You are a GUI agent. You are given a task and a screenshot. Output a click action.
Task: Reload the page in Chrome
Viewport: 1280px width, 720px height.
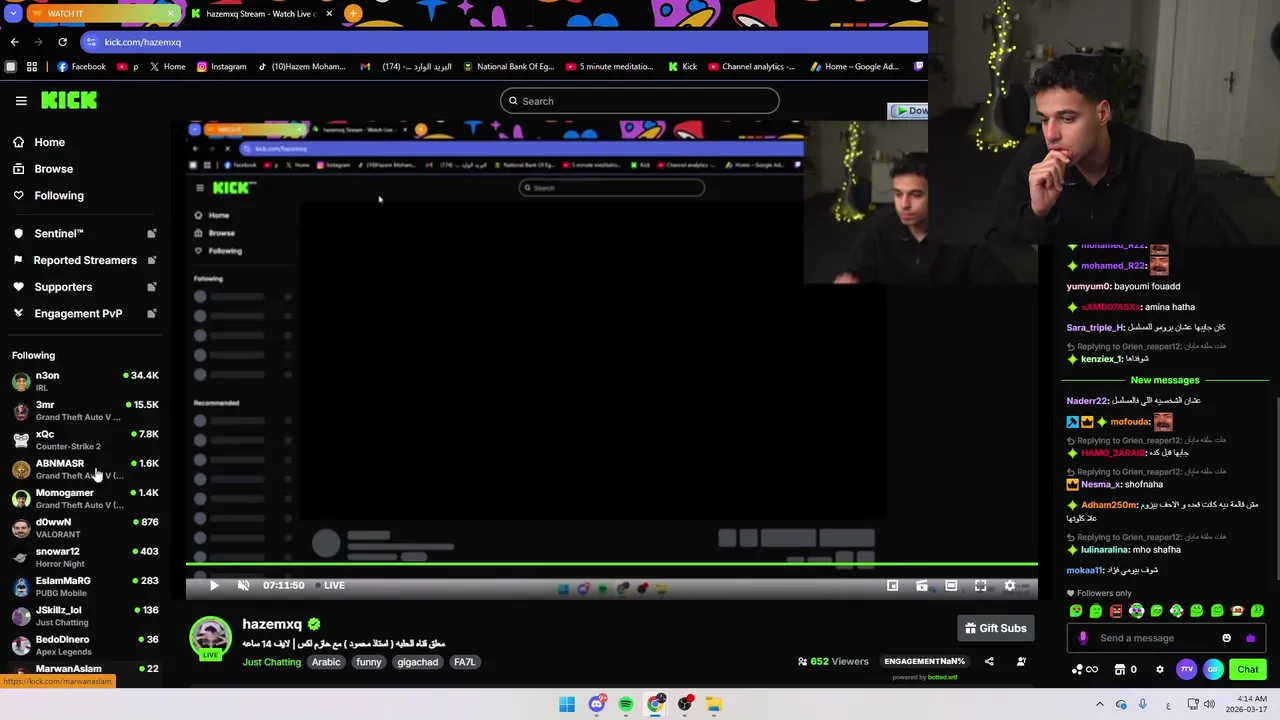[x=62, y=42]
